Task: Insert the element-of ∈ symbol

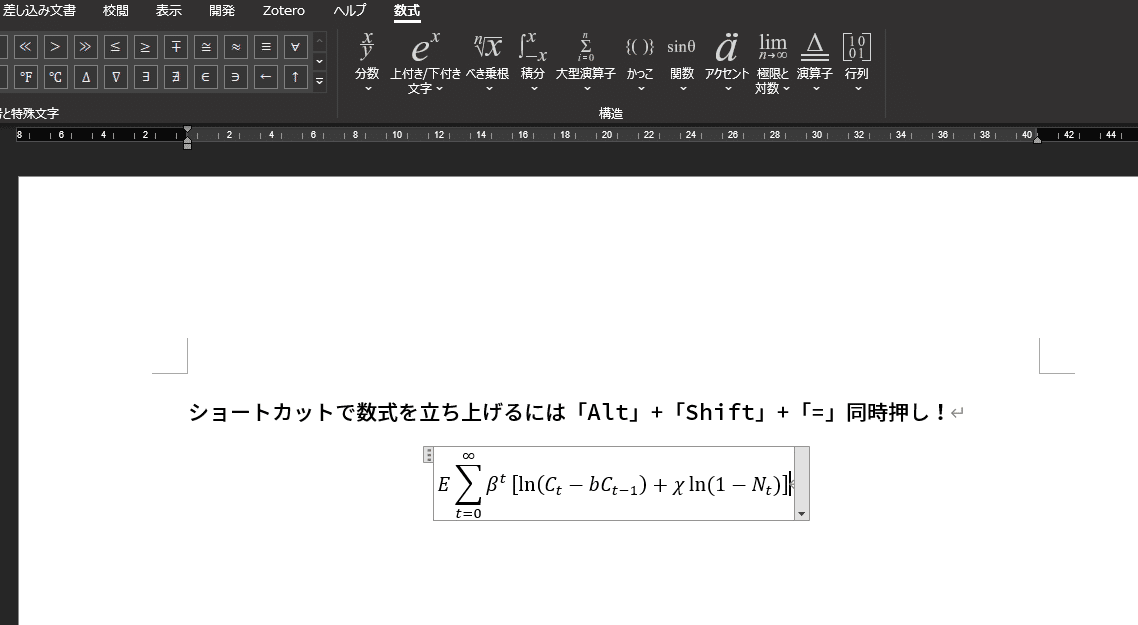Action: [206, 77]
